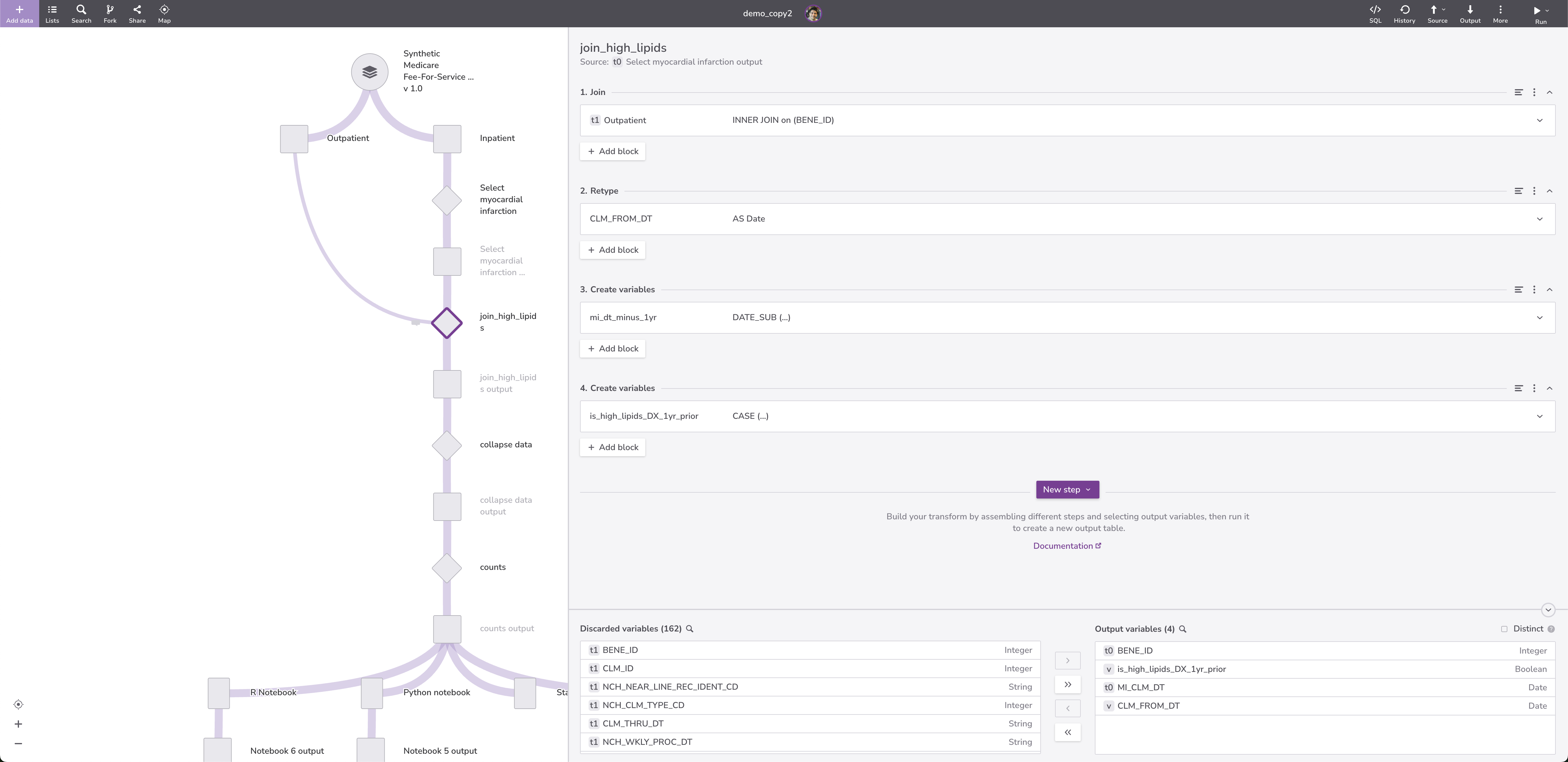Move all variables to output with double arrow

1067,685
